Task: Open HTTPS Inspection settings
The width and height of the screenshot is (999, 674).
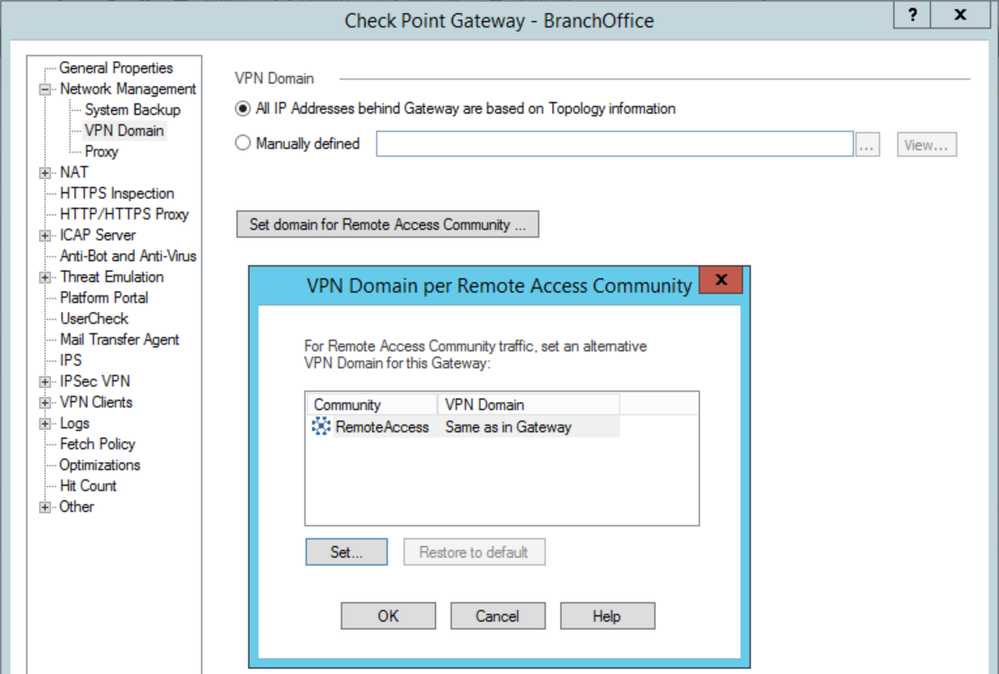Action: [x=117, y=193]
